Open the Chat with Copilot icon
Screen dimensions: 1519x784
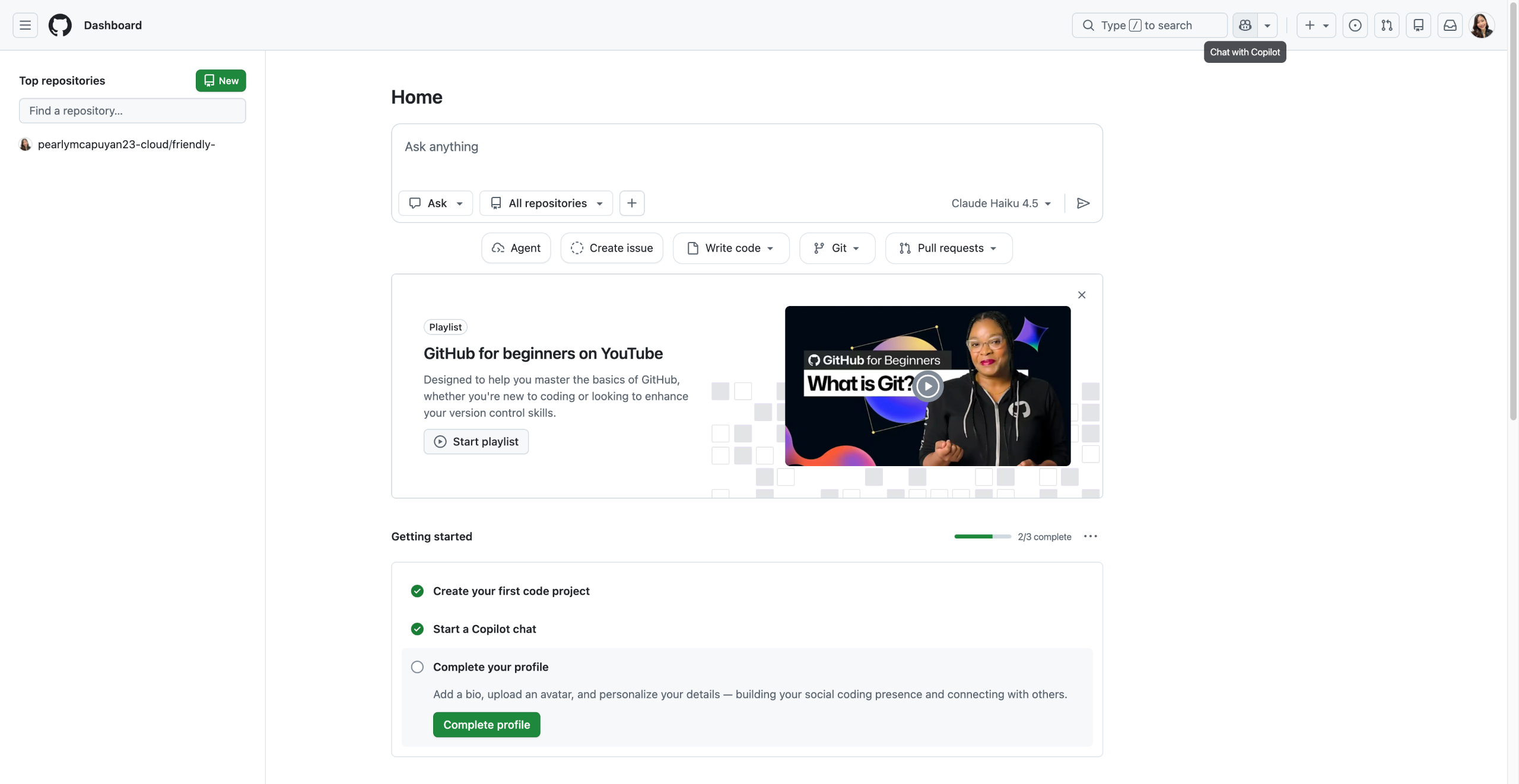click(1245, 26)
